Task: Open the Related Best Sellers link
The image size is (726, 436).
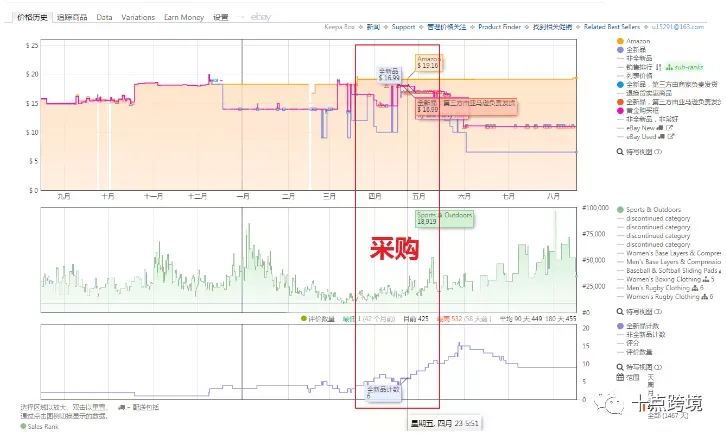Action: (x=612, y=27)
